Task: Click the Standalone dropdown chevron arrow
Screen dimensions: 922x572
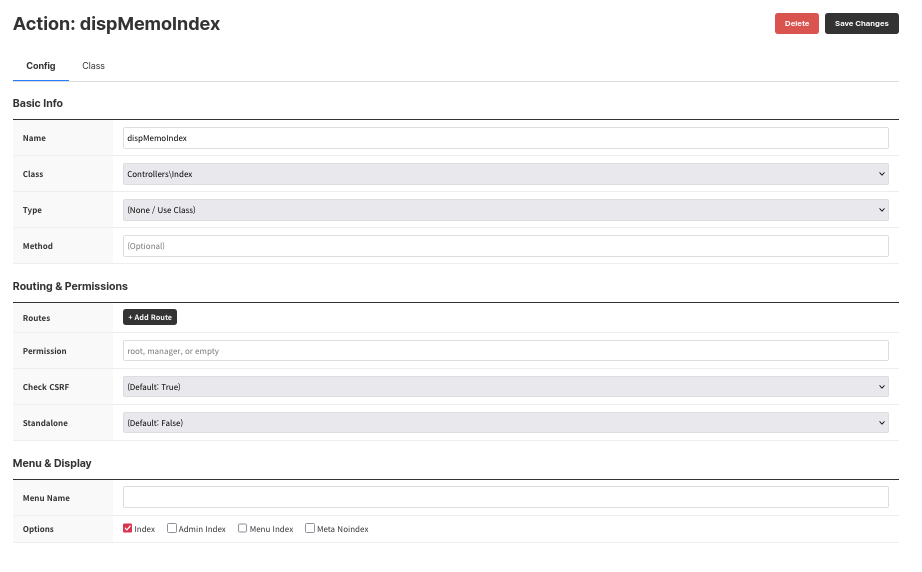Action: pos(881,423)
